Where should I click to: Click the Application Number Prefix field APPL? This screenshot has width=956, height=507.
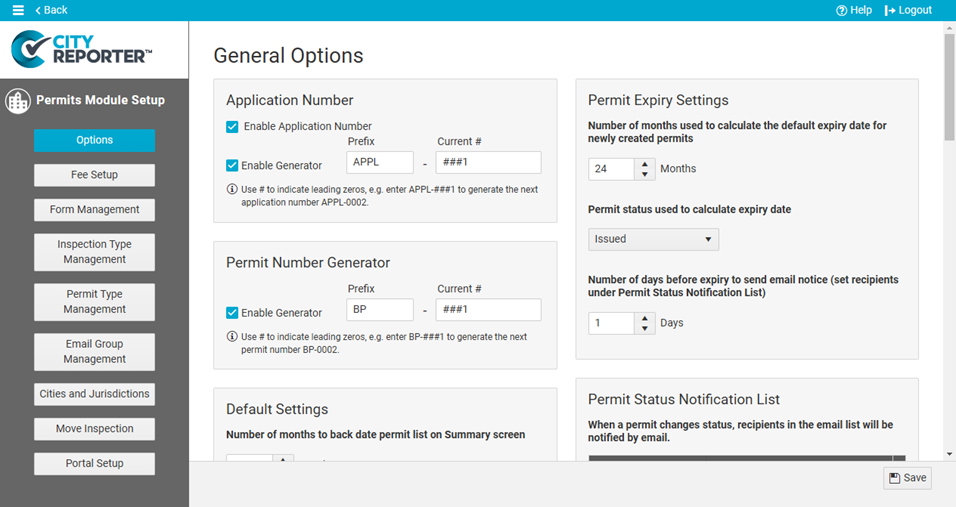(x=380, y=162)
